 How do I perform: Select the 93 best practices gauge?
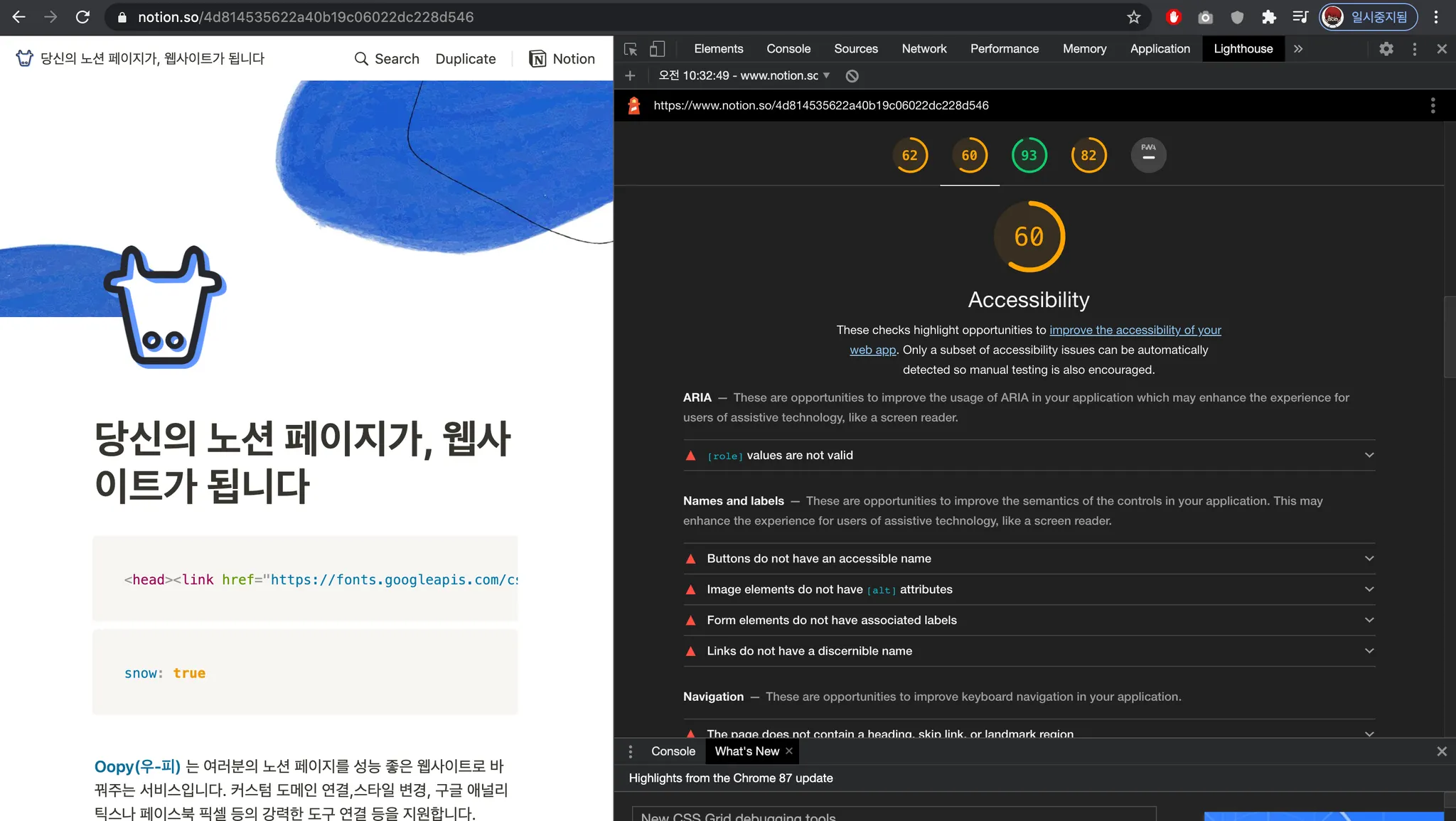click(x=1029, y=155)
